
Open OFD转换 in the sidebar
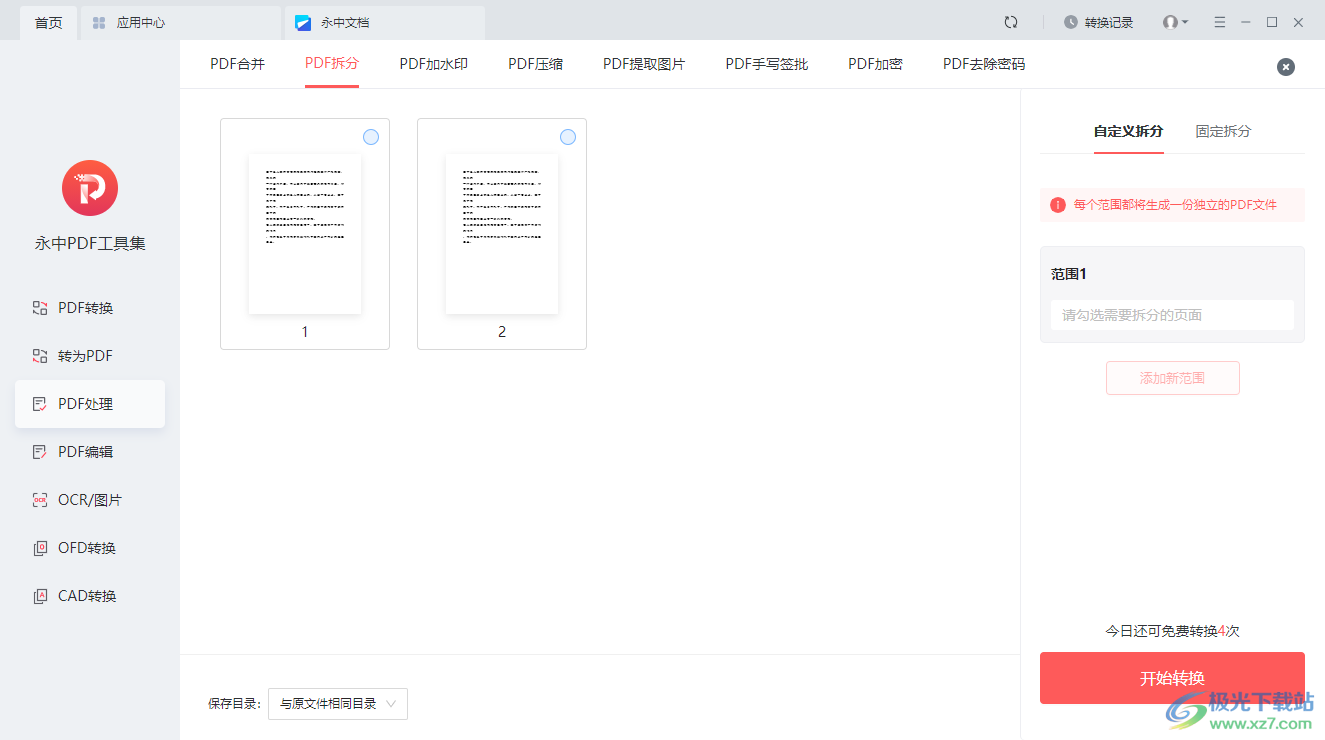[x=90, y=548]
